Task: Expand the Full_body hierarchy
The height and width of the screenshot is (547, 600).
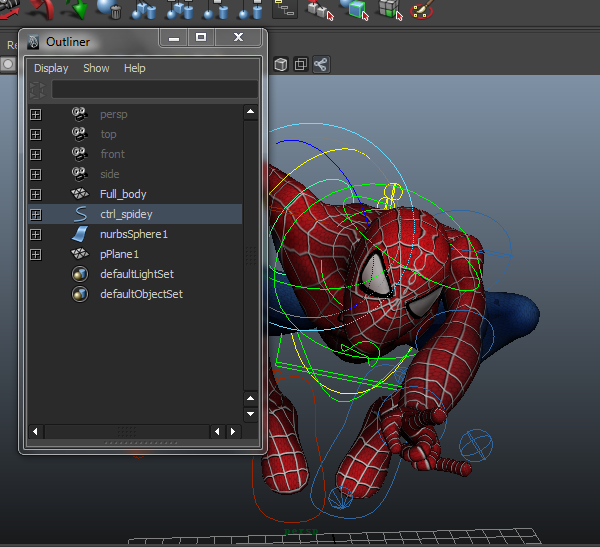Action: (36, 194)
